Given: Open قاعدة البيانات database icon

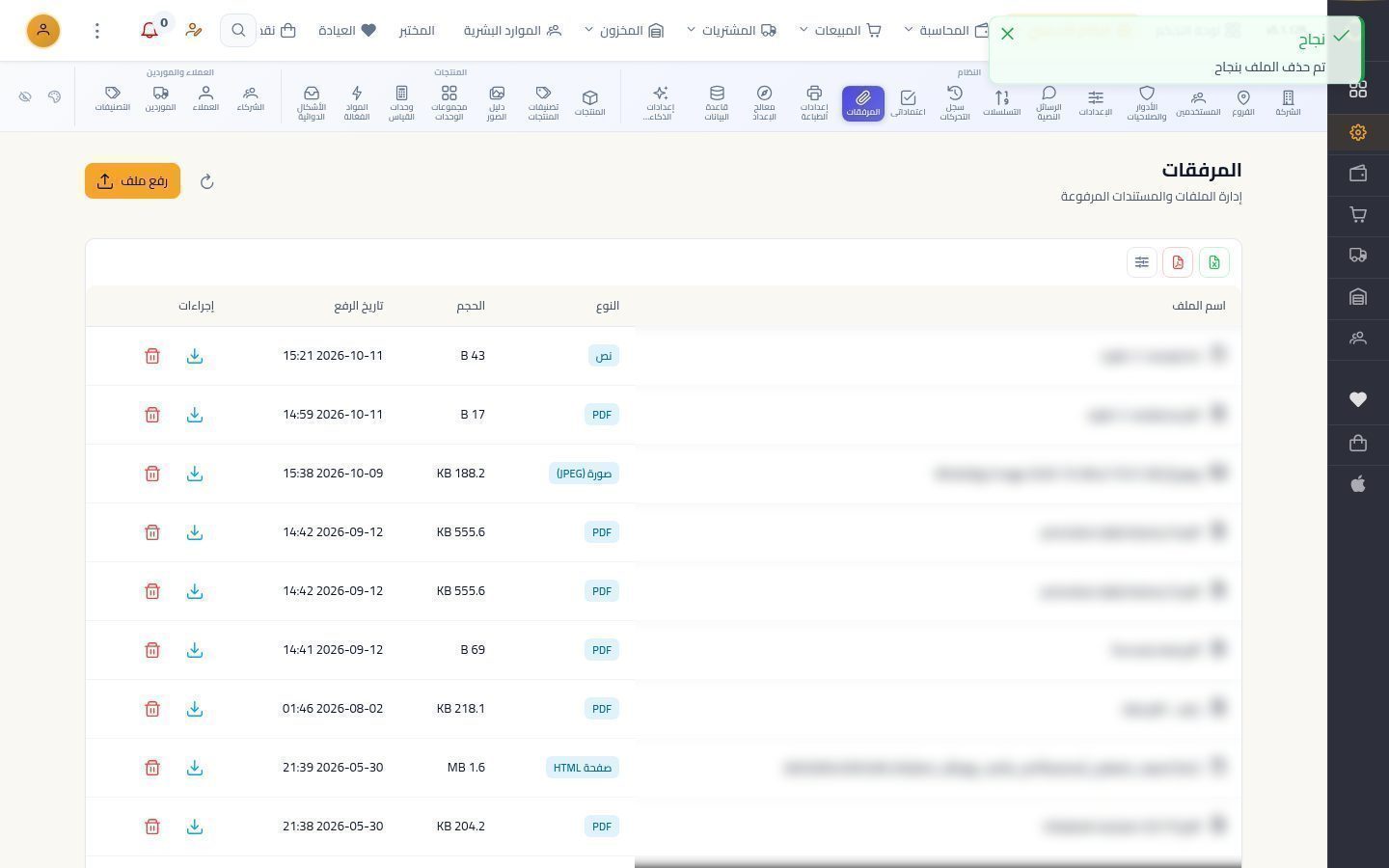Looking at the screenshot, I should [717, 102].
